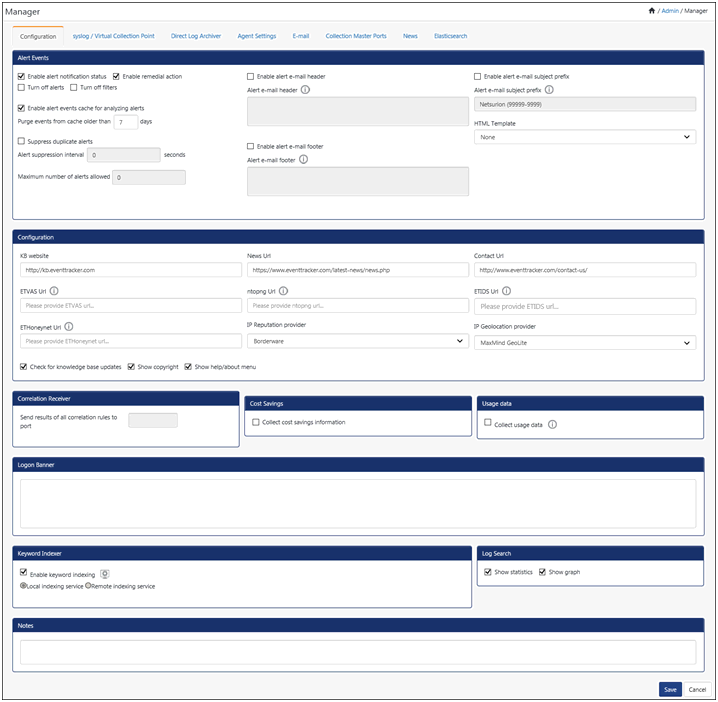Image resolution: width=718 pixels, height=702 pixels.
Task: Click the Logon Banner text area
Action: pos(358,504)
